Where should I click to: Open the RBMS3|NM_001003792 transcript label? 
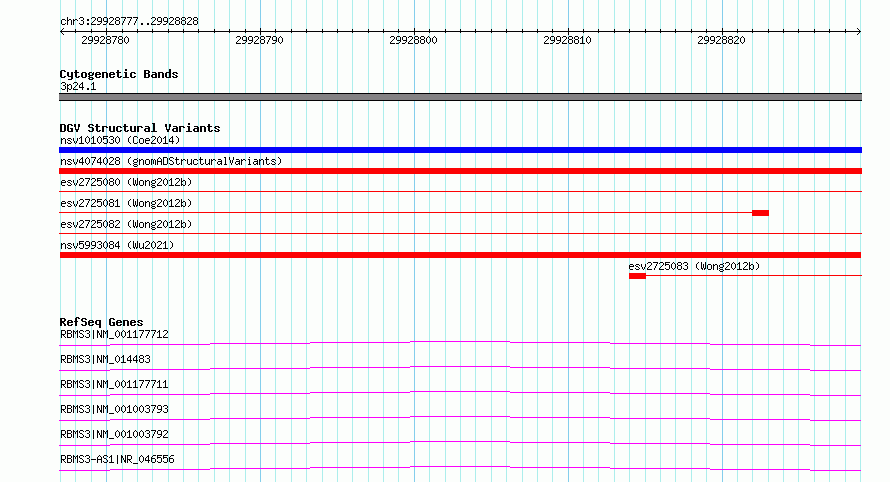point(115,434)
